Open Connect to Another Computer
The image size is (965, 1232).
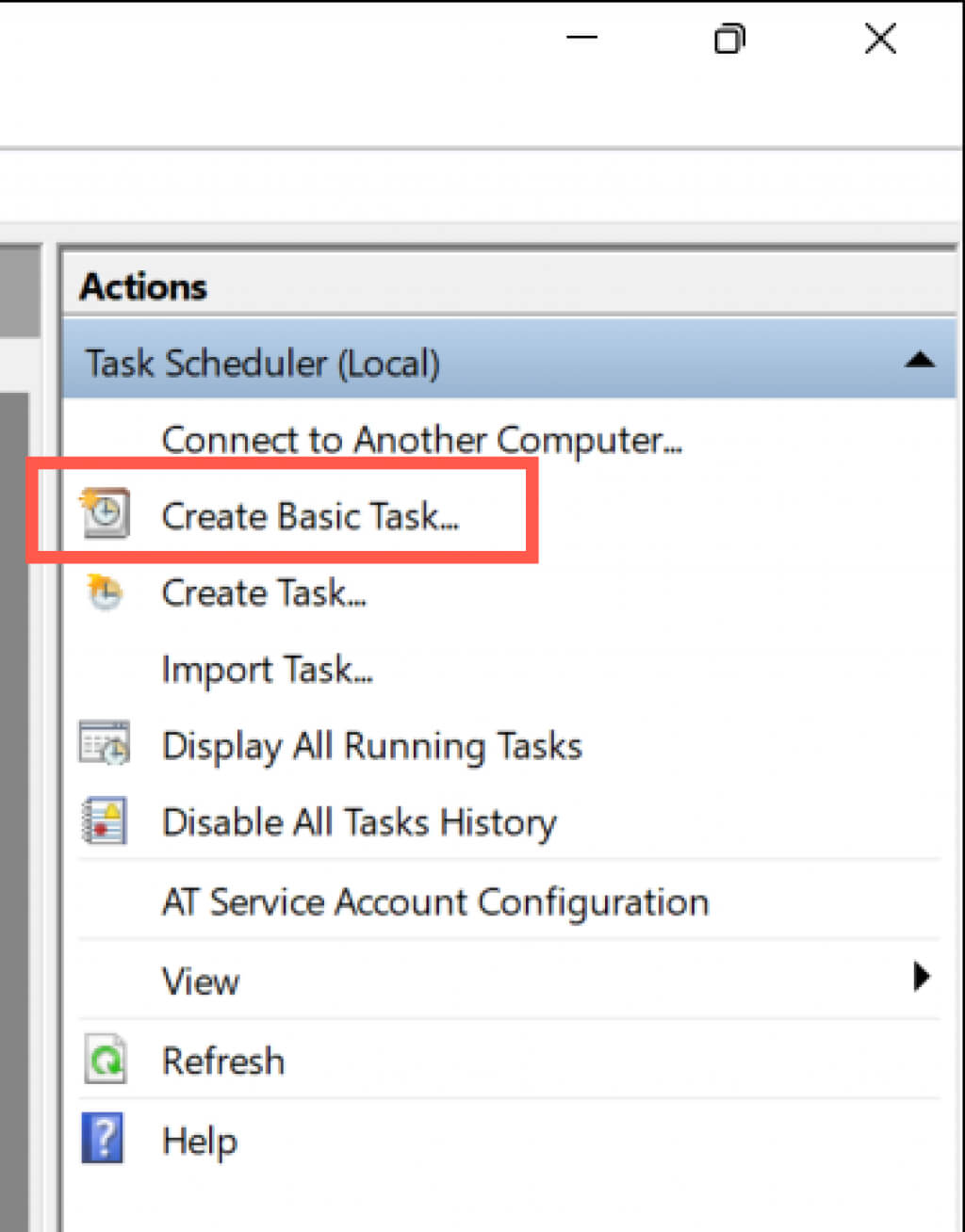tap(421, 440)
